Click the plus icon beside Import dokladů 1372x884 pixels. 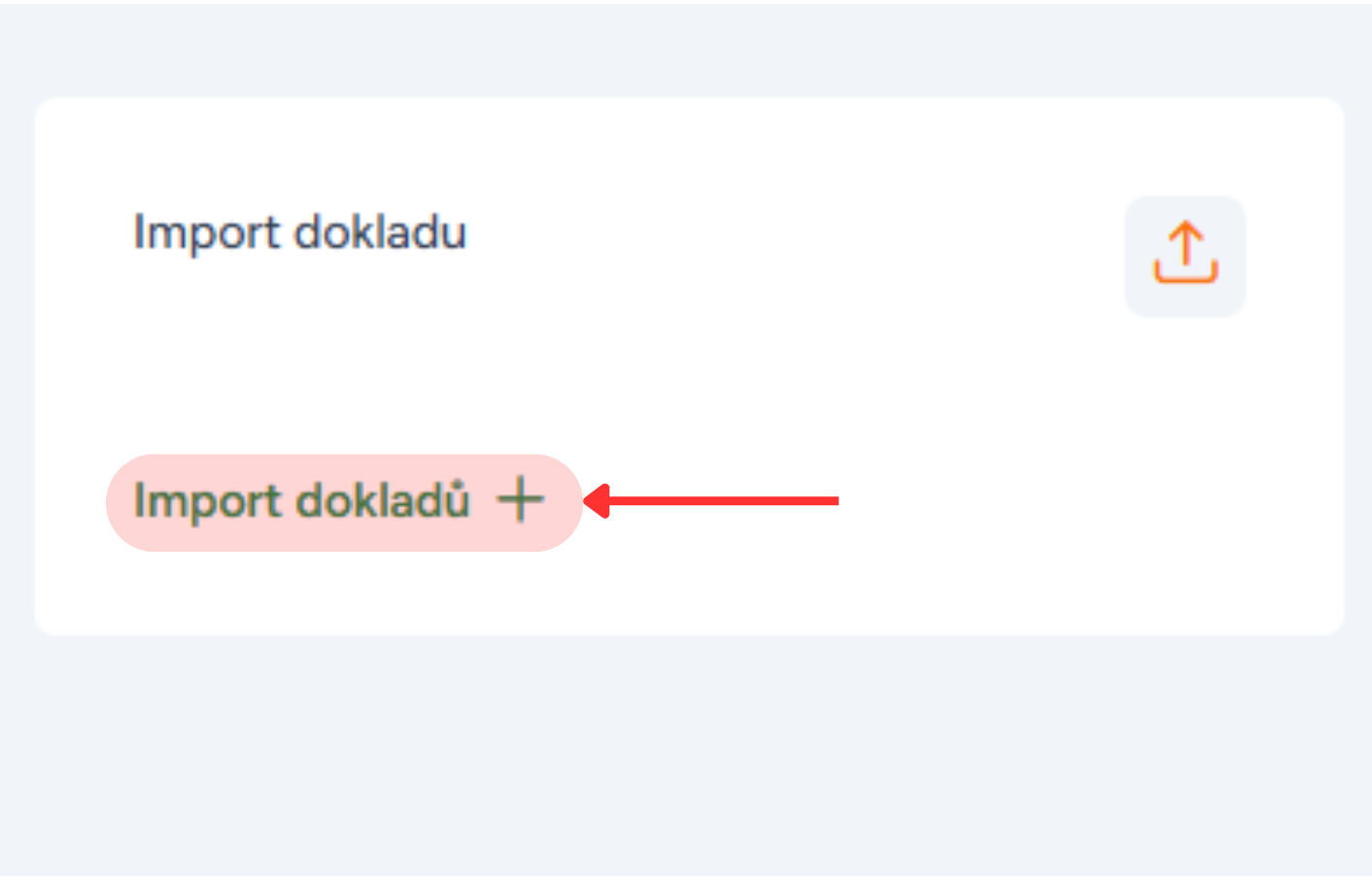click(520, 500)
